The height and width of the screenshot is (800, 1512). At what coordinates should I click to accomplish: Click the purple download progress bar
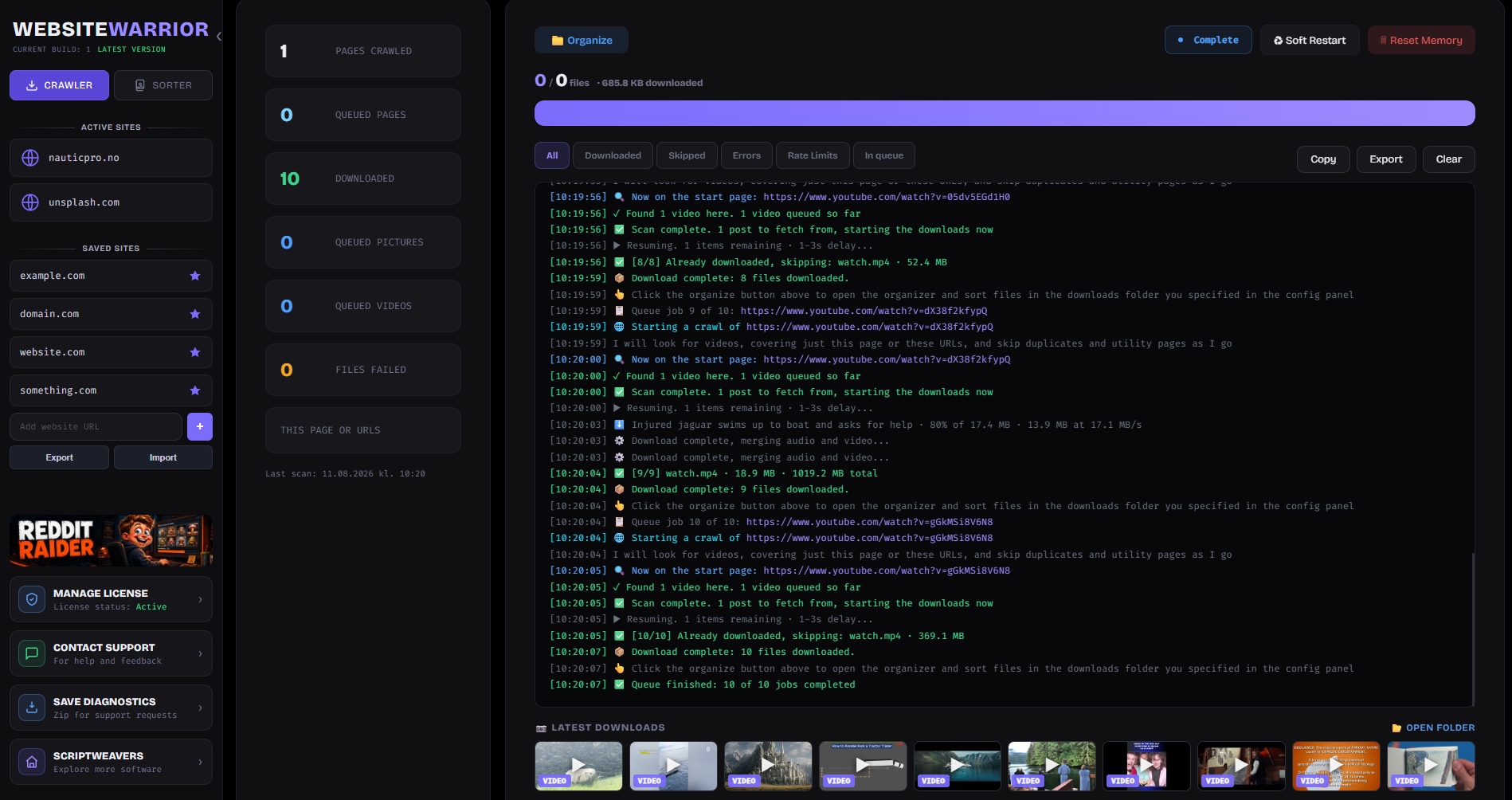point(1005,113)
